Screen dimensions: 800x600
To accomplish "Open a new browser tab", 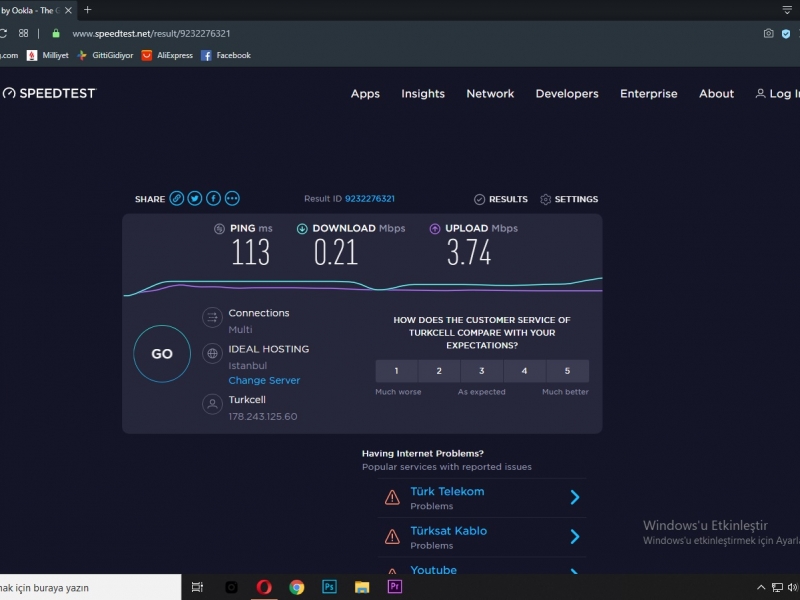I will tap(88, 10).
